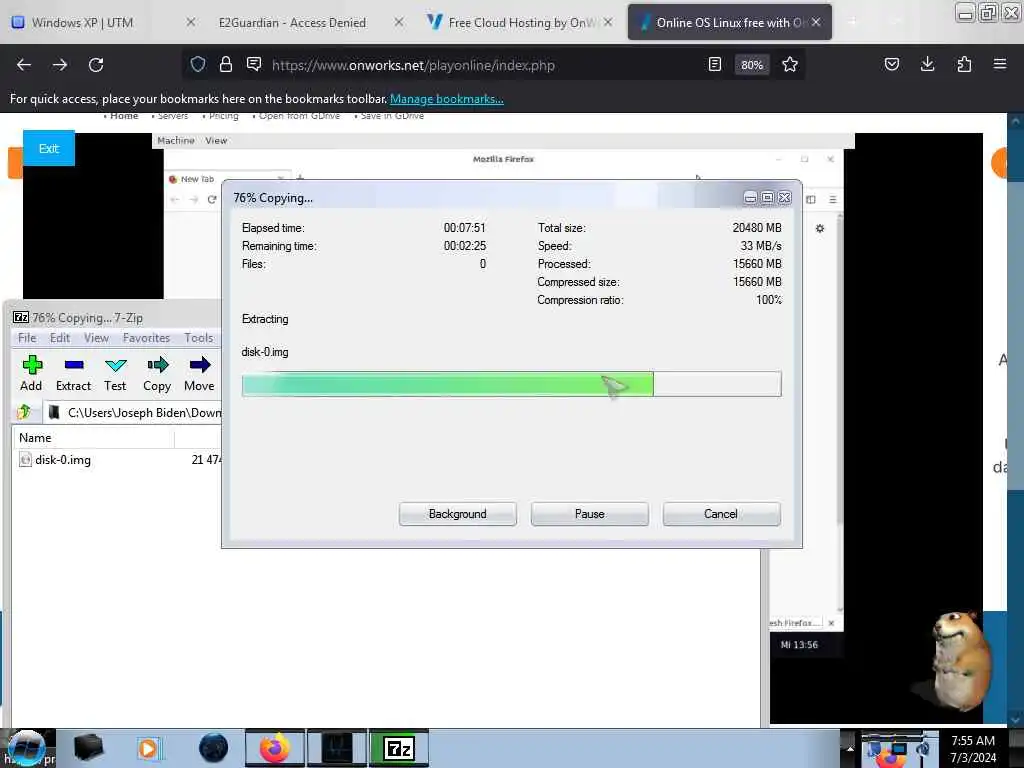The width and height of the screenshot is (1024, 768).
Task: Open the Downloads panel
Action: (927, 64)
